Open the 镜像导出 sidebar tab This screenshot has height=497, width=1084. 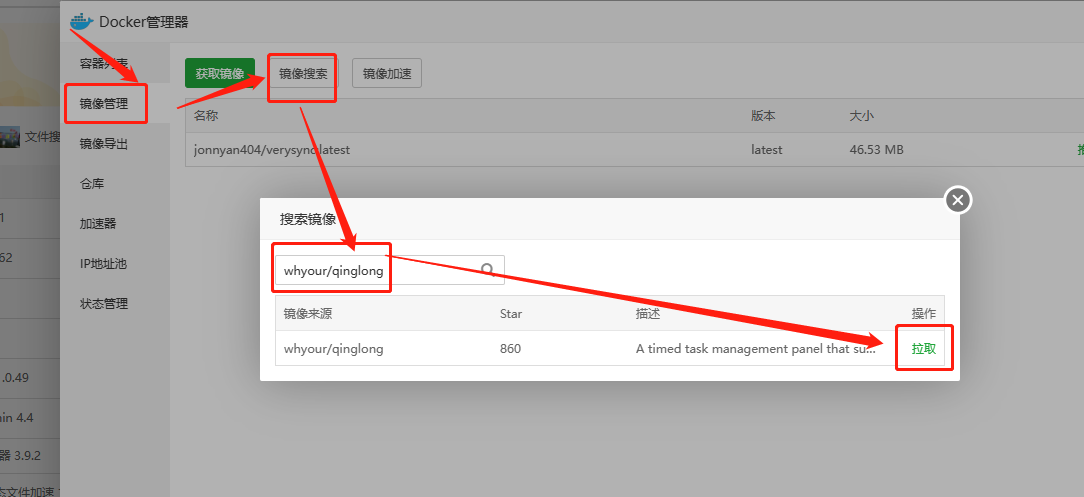pos(104,144)
